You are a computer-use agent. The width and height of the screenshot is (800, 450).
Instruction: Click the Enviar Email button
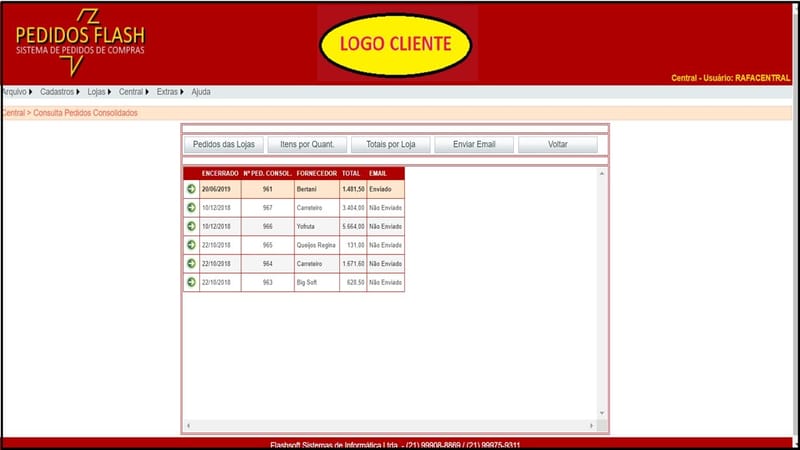[474, 145]
